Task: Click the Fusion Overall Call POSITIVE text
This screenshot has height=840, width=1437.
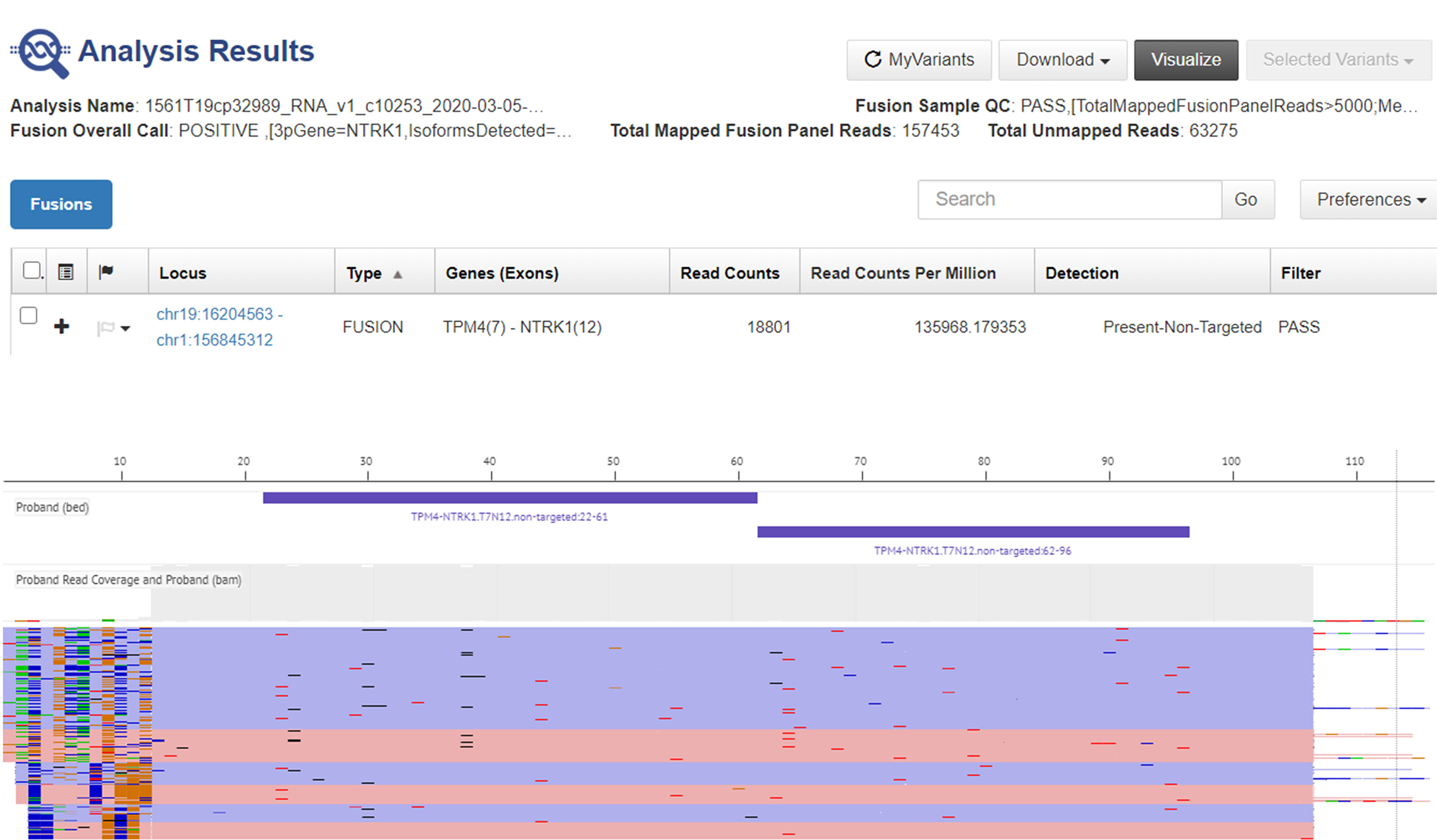Action: [375, 131]
